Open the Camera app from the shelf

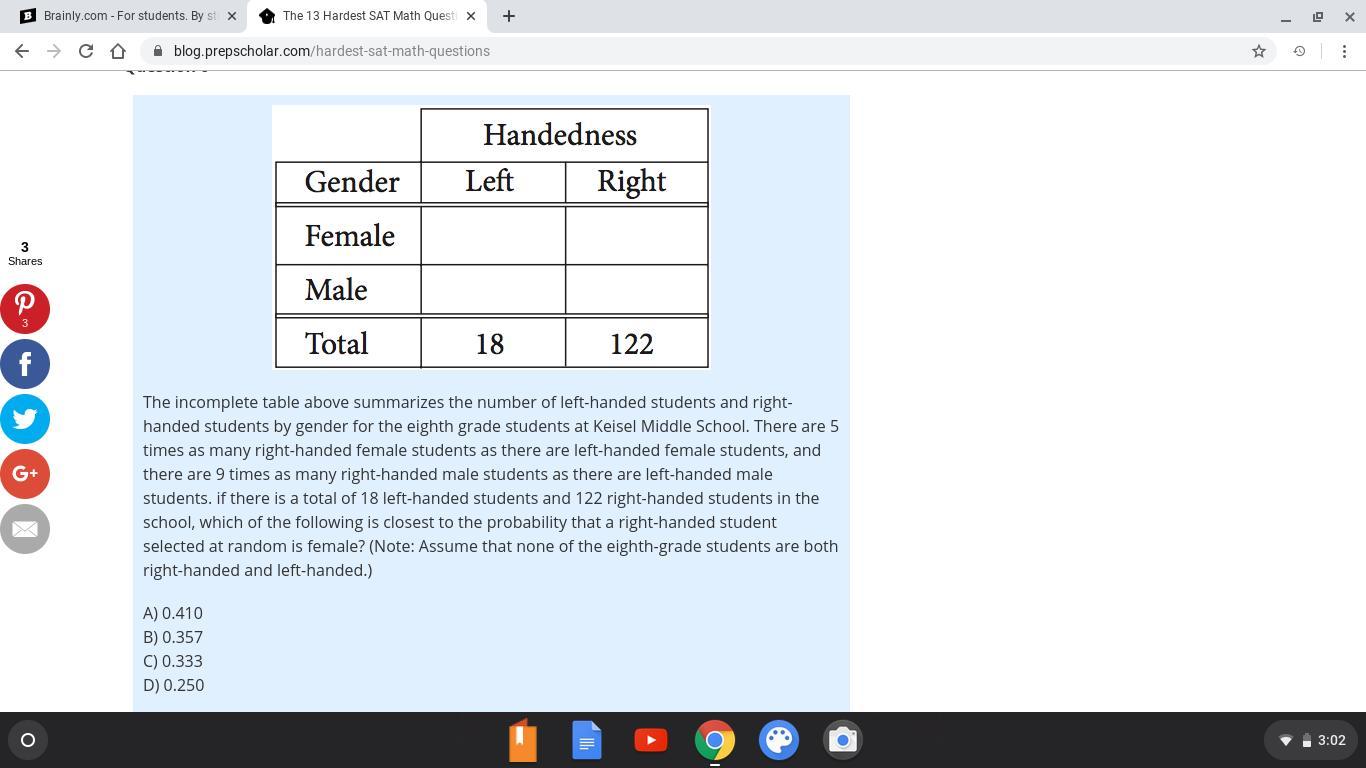(x=843, y=740)
